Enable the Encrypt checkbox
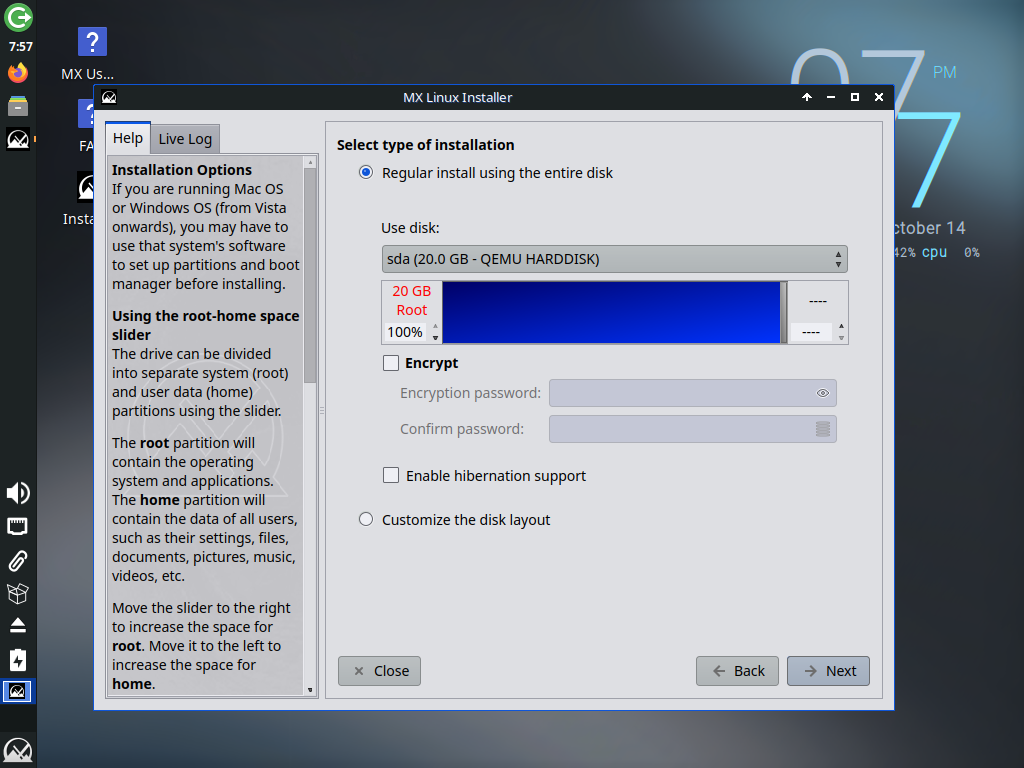The image size is (1024, 768). point(391,363)
